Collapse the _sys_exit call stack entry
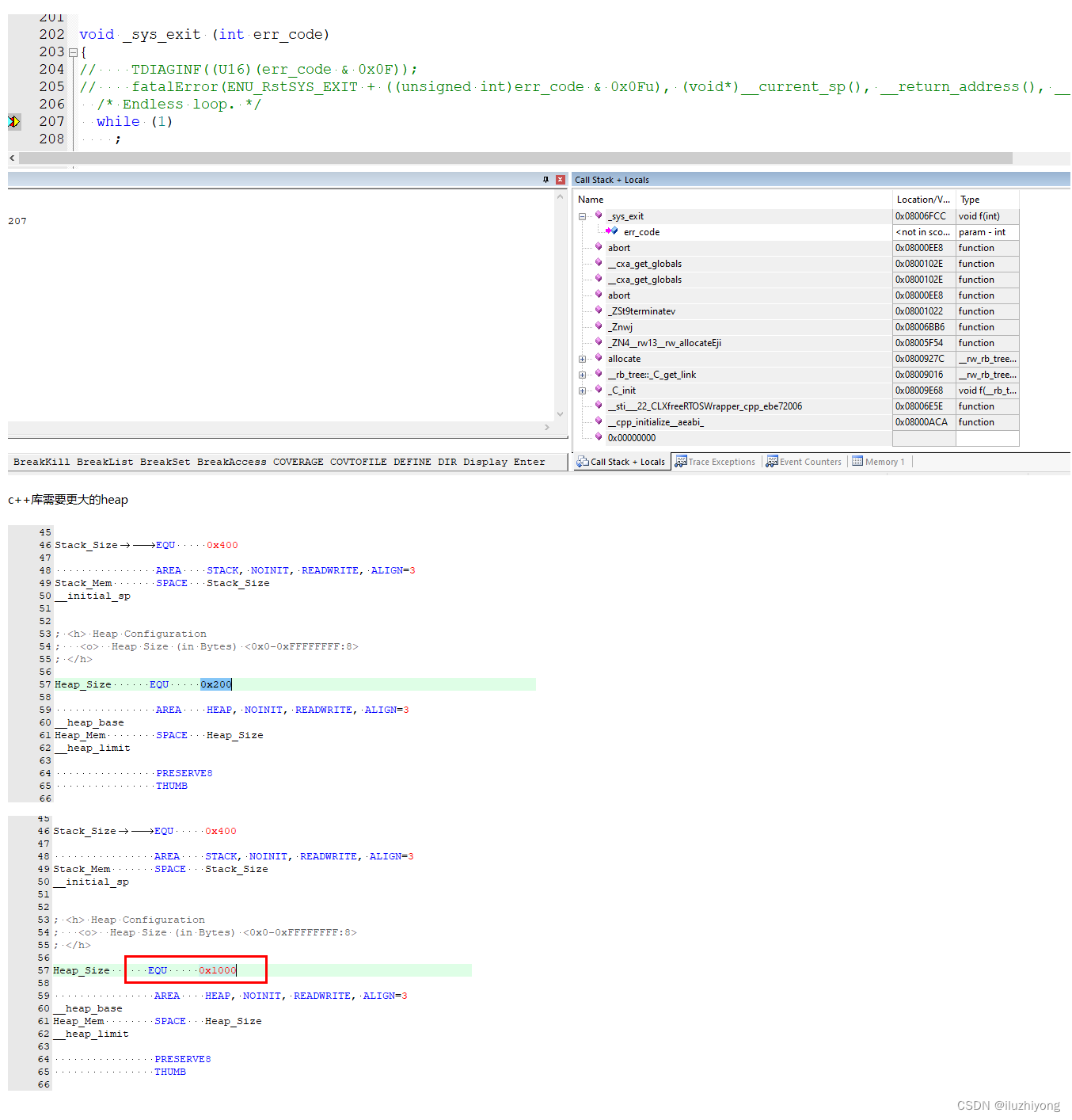 (x=583, y=215)
